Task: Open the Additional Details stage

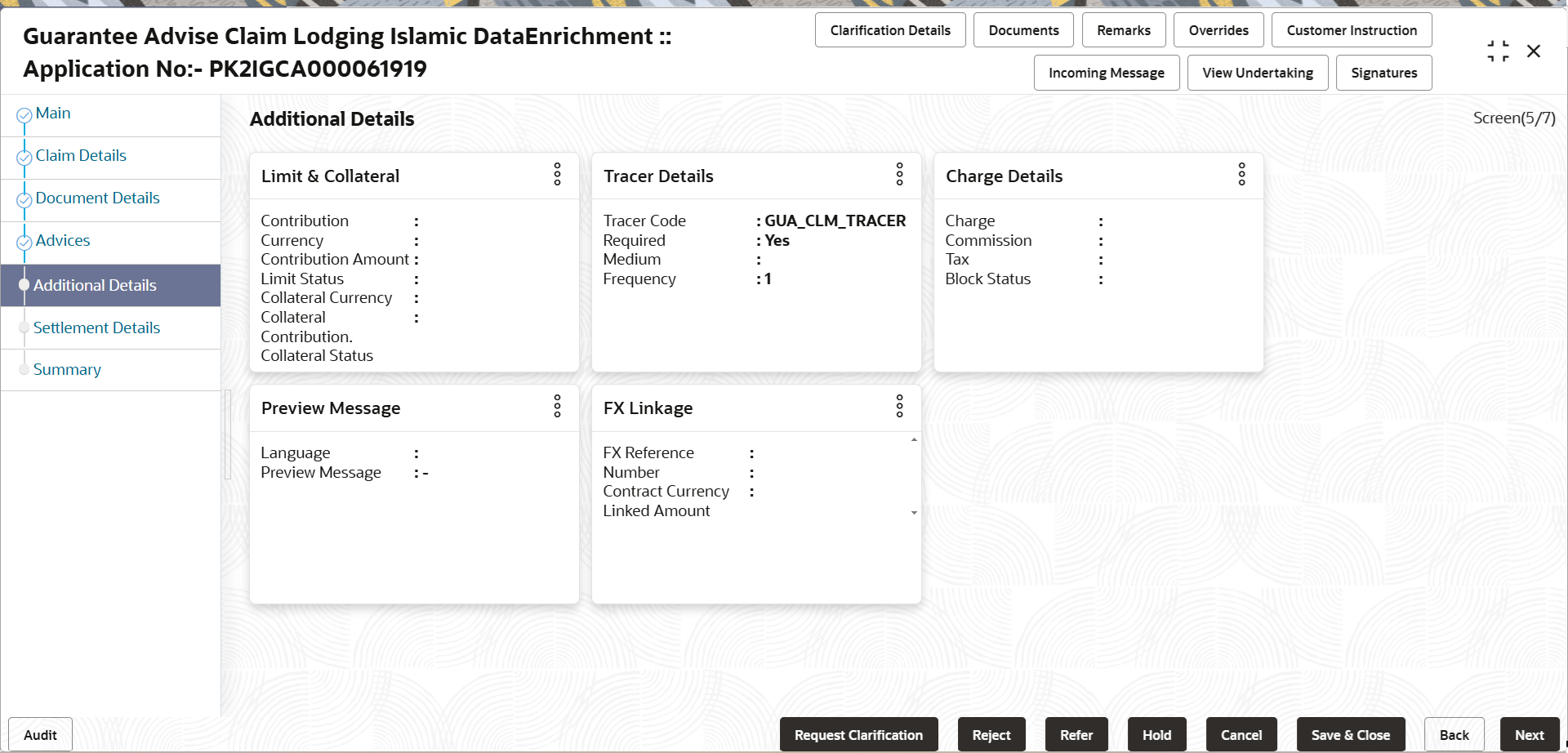Action: click(96, 285)
